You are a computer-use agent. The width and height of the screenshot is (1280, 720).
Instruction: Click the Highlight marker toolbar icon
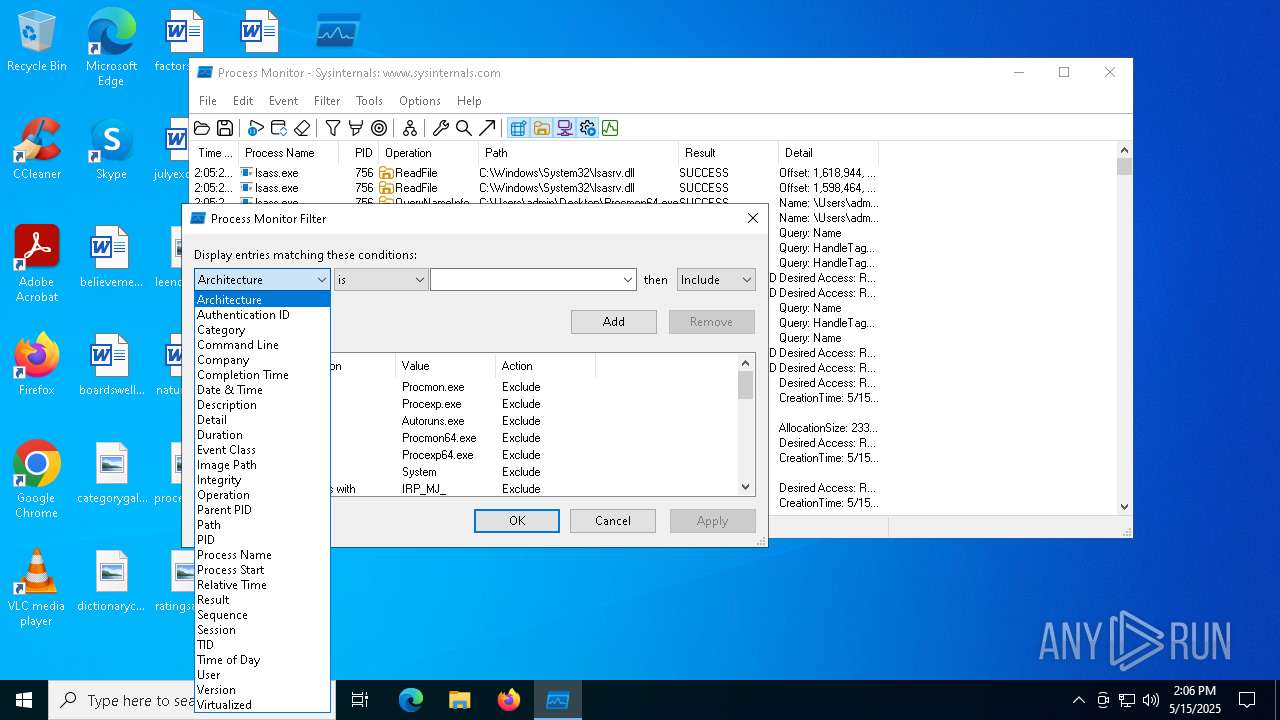[356, 128]
